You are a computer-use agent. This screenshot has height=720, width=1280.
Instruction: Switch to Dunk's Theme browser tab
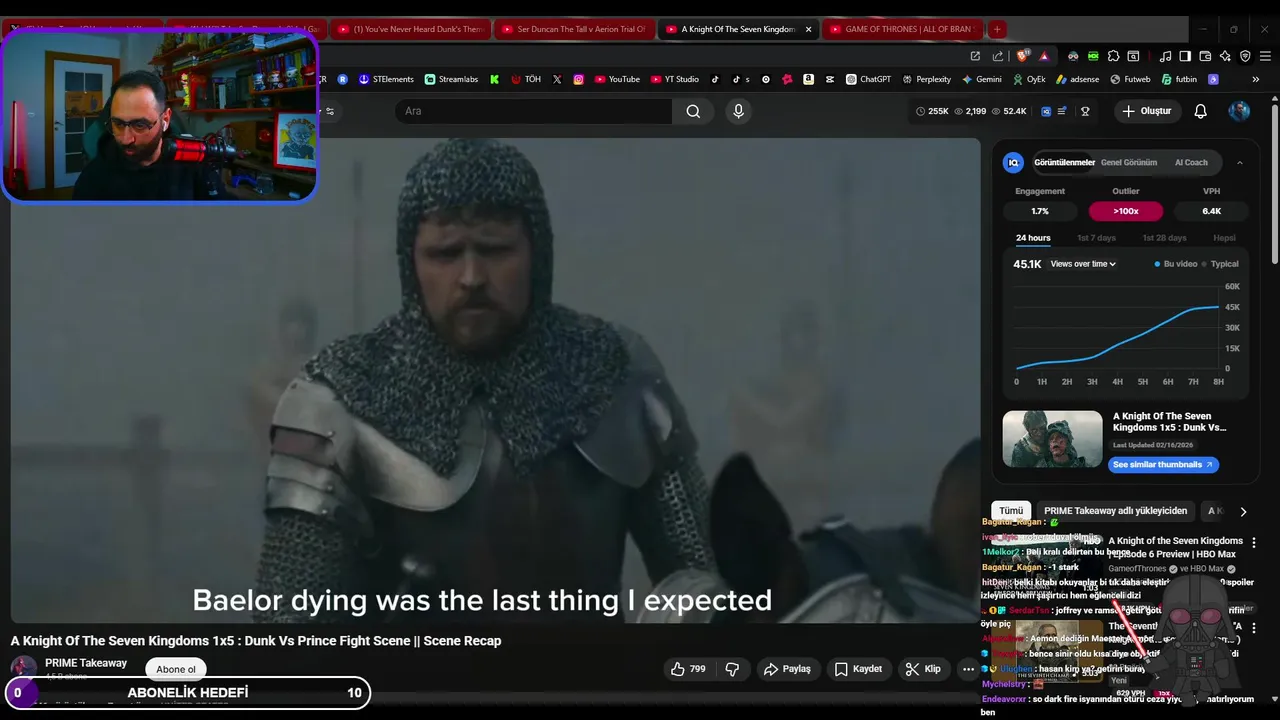(410, 29)
